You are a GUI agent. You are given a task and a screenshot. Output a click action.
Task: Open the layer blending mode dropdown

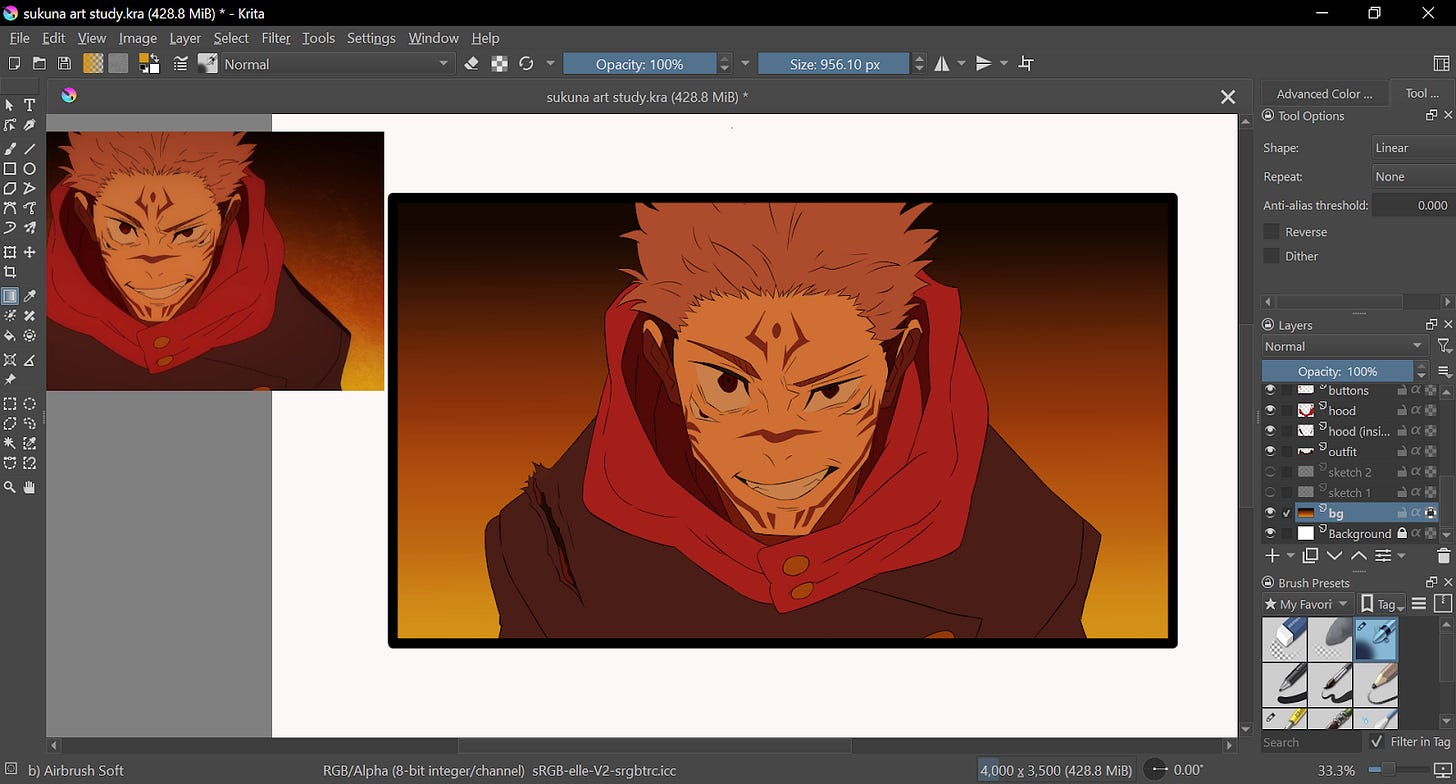pyautogui.click(x=1344, y=346)
